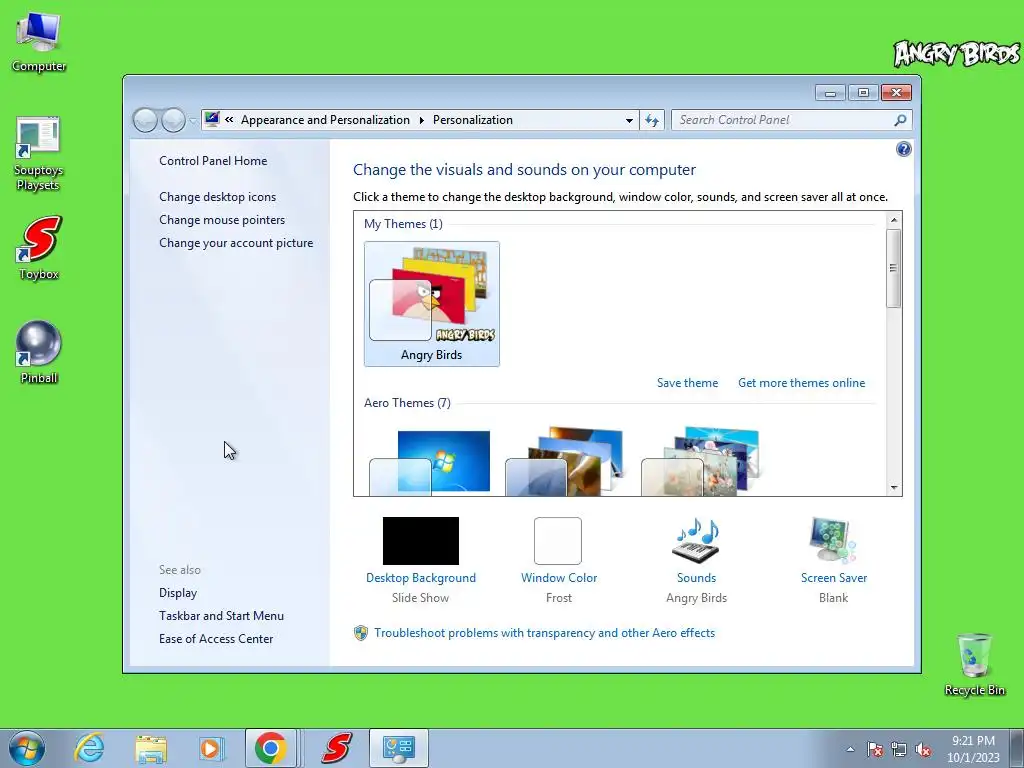The image size is (1024, 768).
Task: Open the Window Color Frost swatch
Action: coord(558,541)
